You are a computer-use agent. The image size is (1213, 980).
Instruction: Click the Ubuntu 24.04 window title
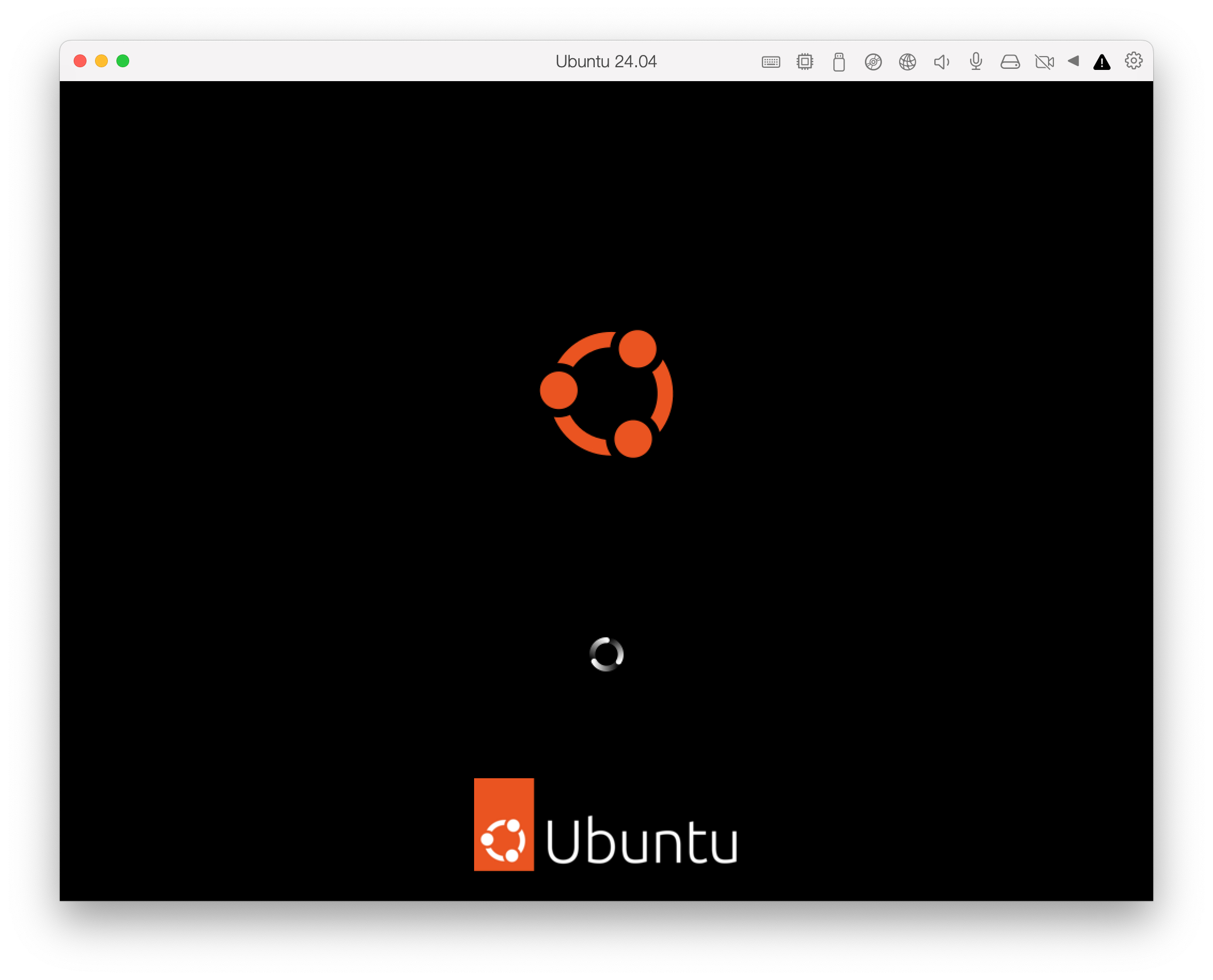click(x=606, y=61)
